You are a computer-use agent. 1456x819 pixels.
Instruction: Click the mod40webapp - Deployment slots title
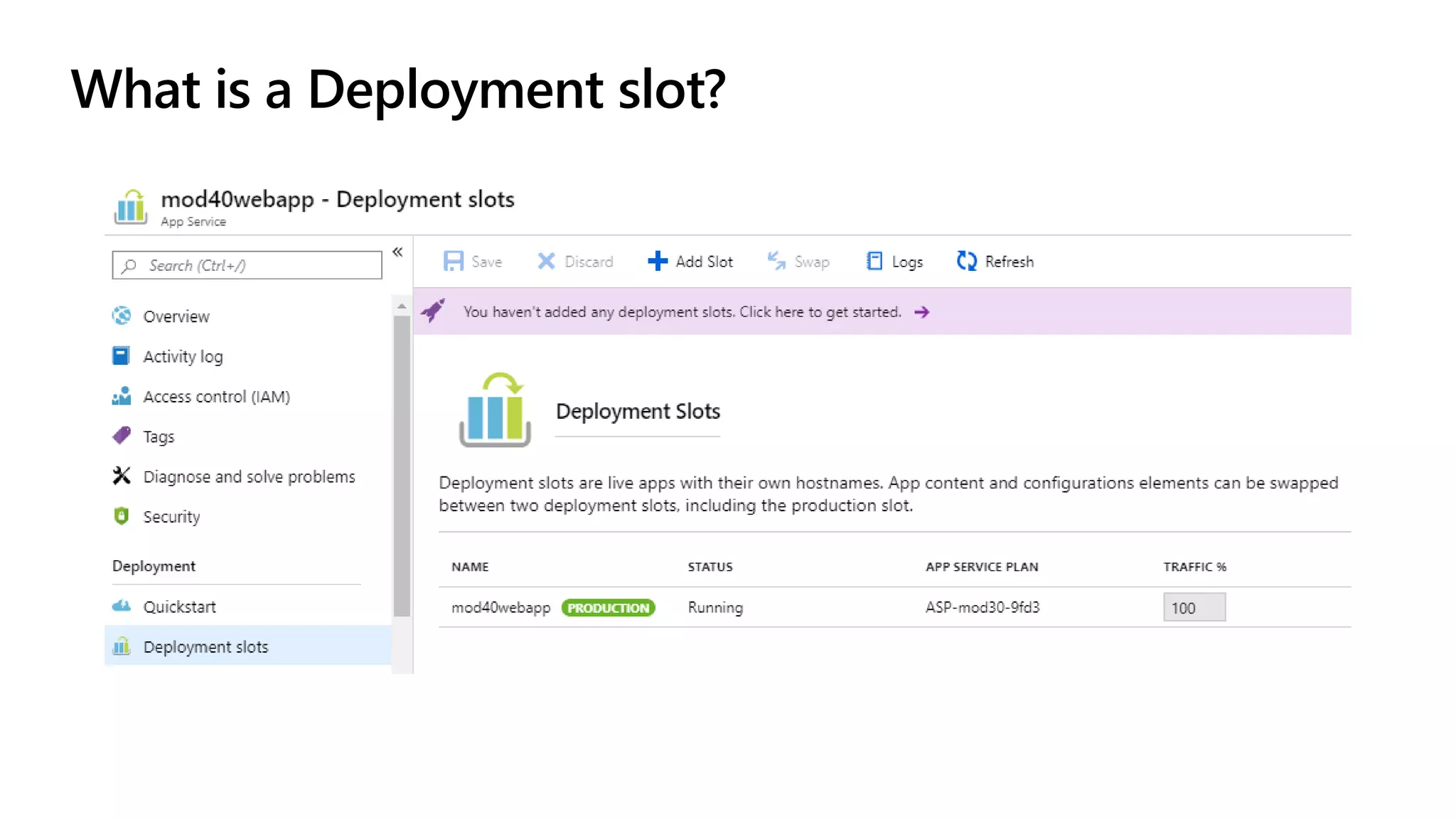(338, 200)
